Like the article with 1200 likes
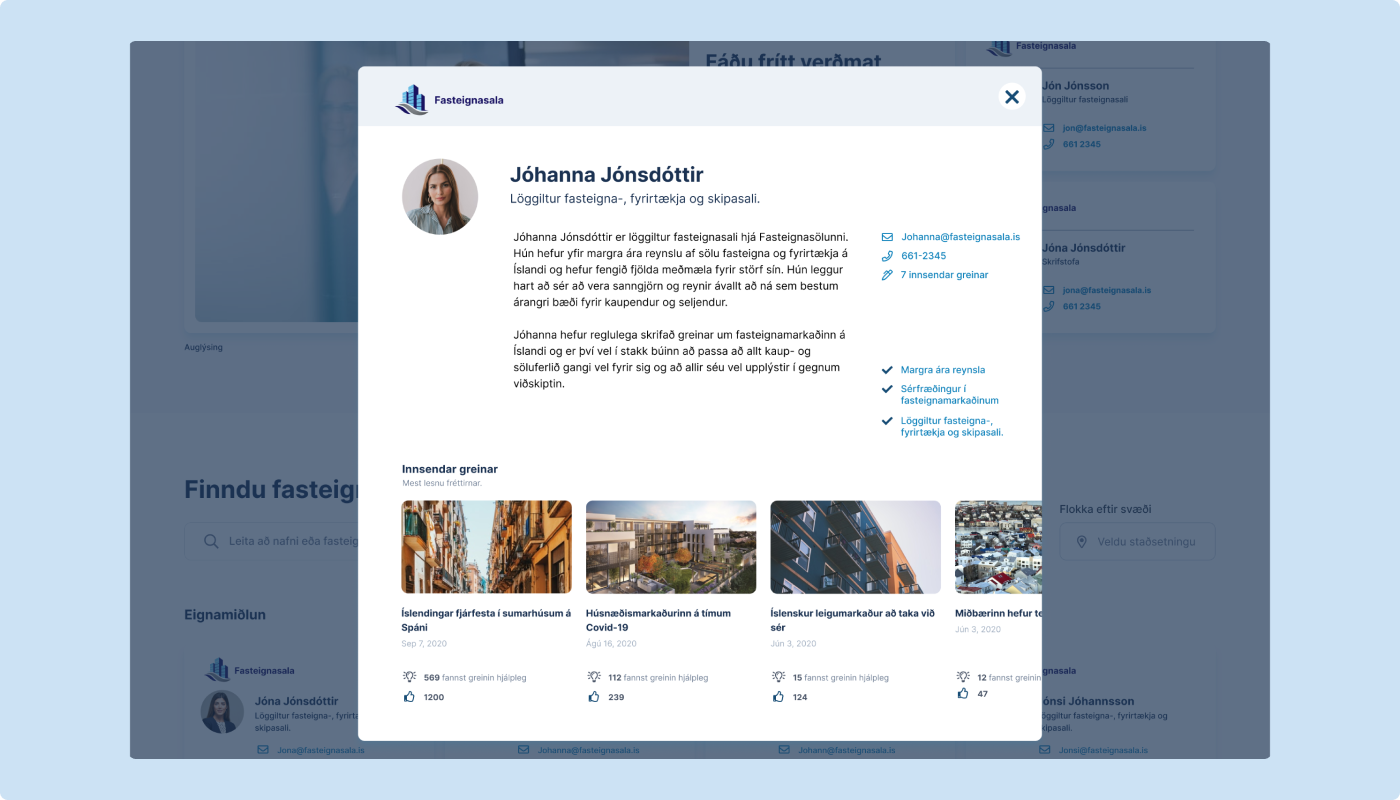1400x800 pixels. (x=409, y=697)
